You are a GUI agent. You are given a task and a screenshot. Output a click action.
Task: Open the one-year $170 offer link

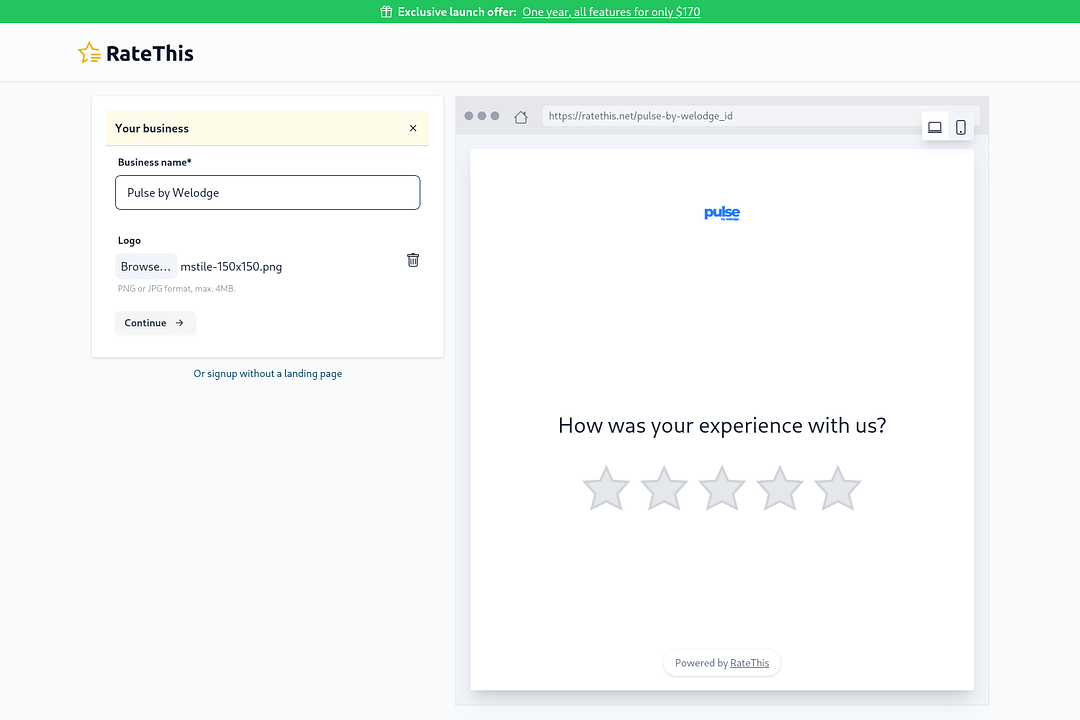tap(611, 12)
